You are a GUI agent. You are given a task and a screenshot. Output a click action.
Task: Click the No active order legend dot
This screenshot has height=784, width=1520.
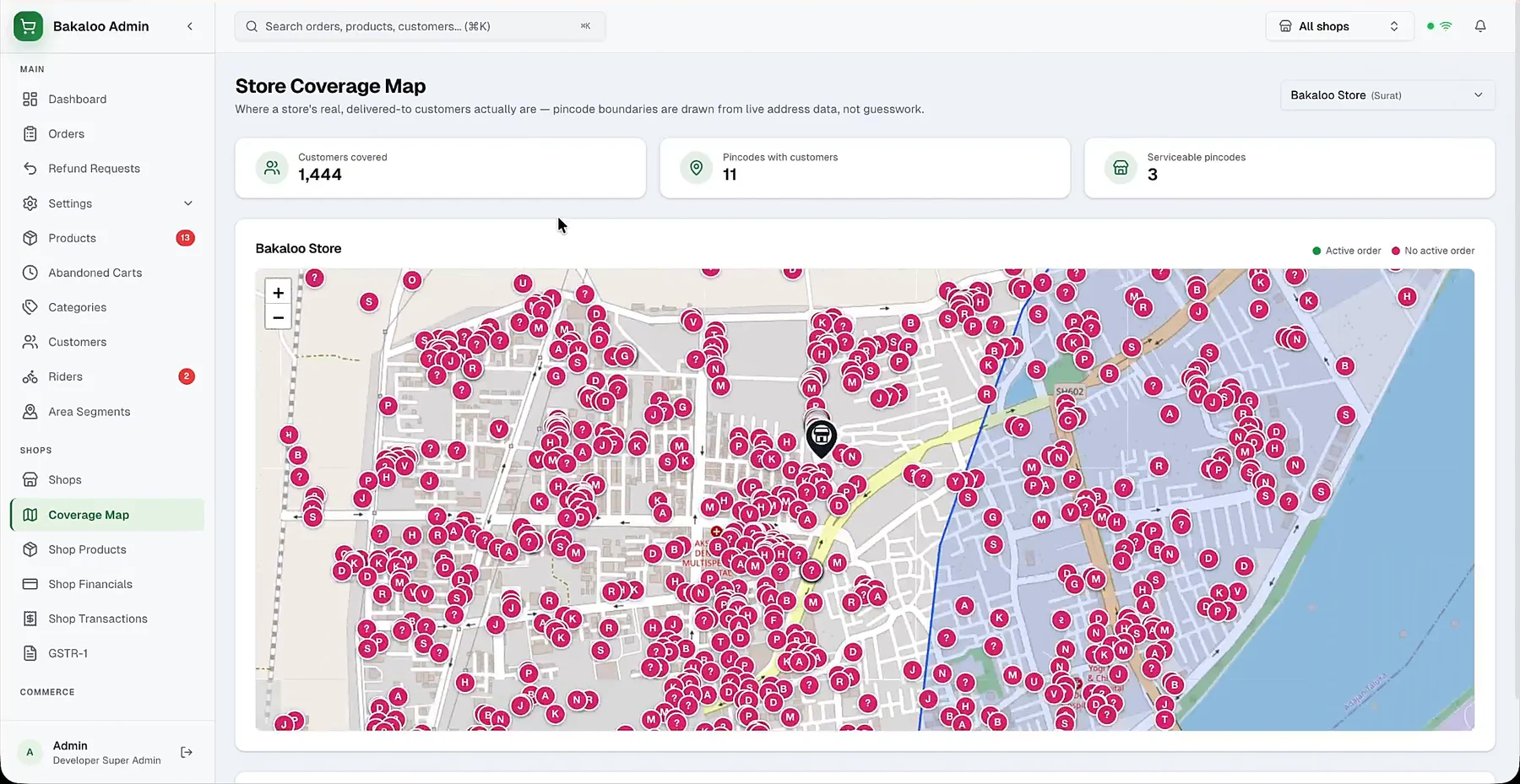coord(1396,251)
